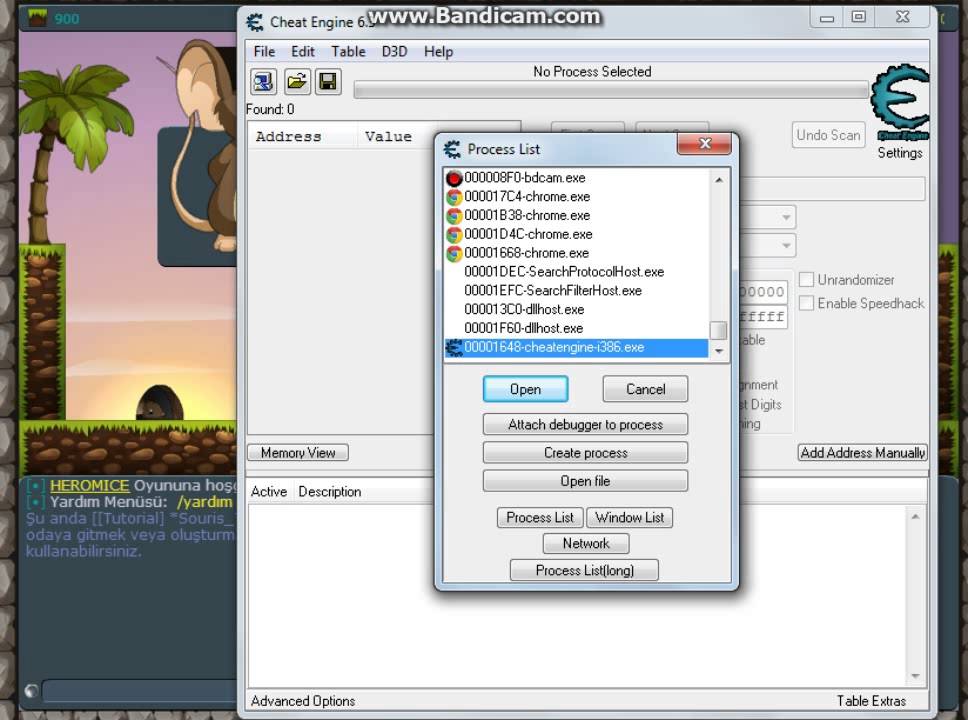Click Cancel in the Process List dialog

(x=645, y=389)
